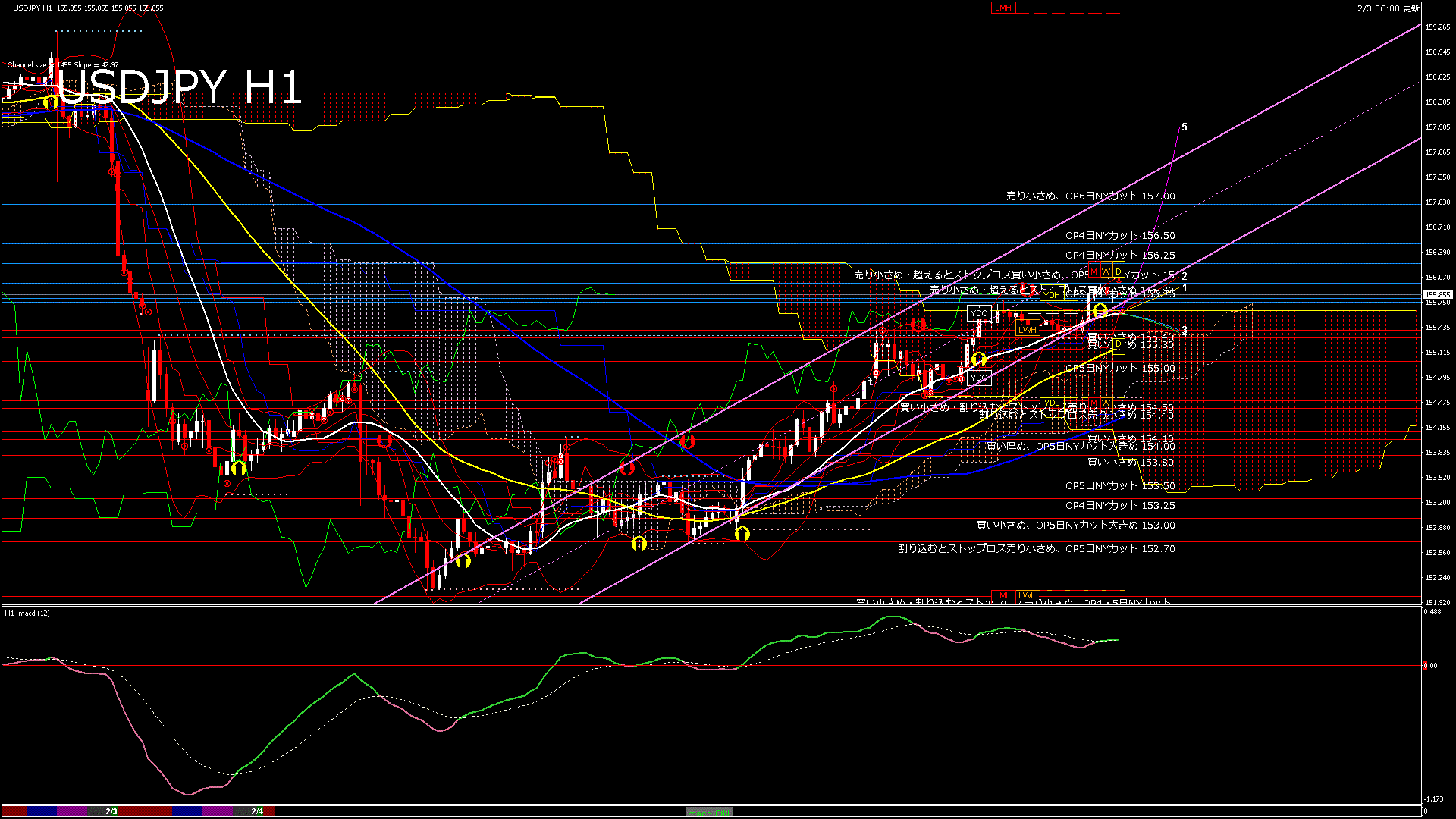Click the red down-arrow marker beside LWH box
The width and height of the screenshot is (1456, 819).
coord(918,325)
